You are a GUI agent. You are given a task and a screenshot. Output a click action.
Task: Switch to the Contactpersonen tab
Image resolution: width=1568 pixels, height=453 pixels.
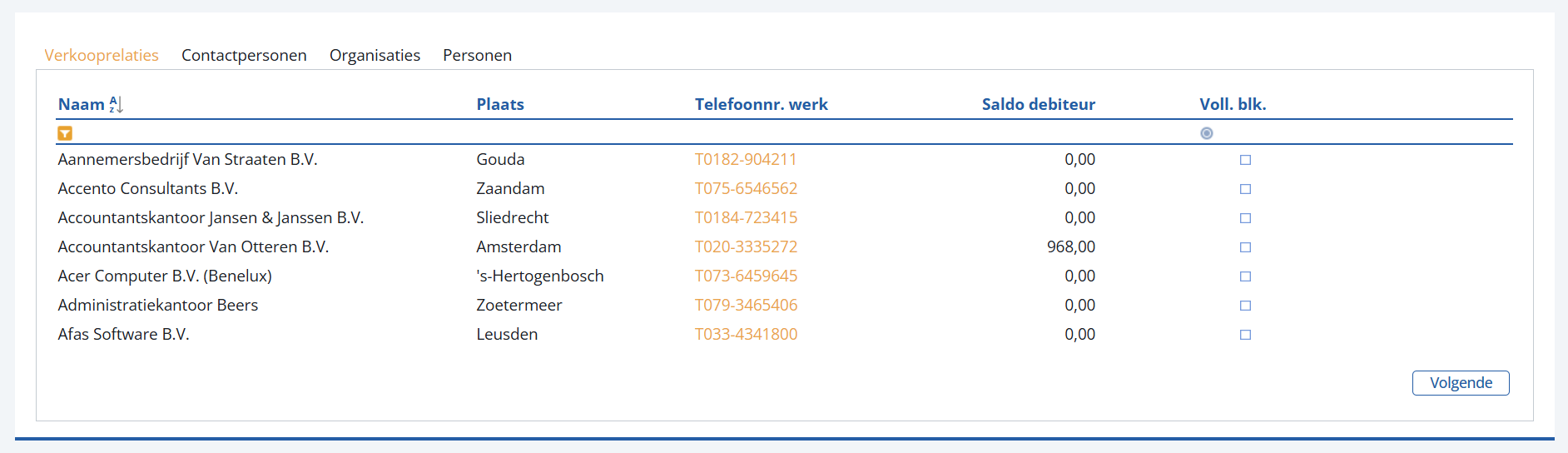click(244, 55)
